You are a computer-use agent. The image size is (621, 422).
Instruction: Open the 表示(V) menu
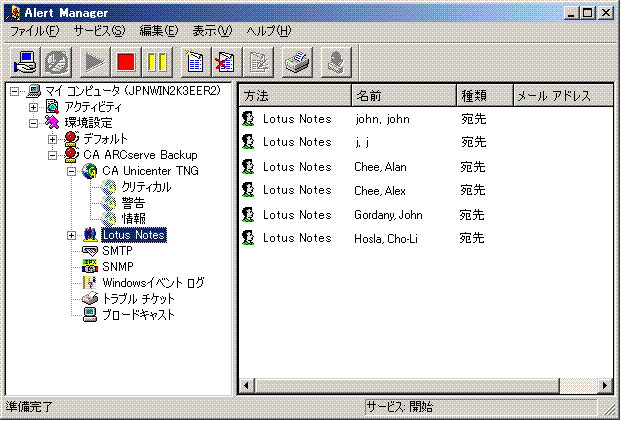212,31
